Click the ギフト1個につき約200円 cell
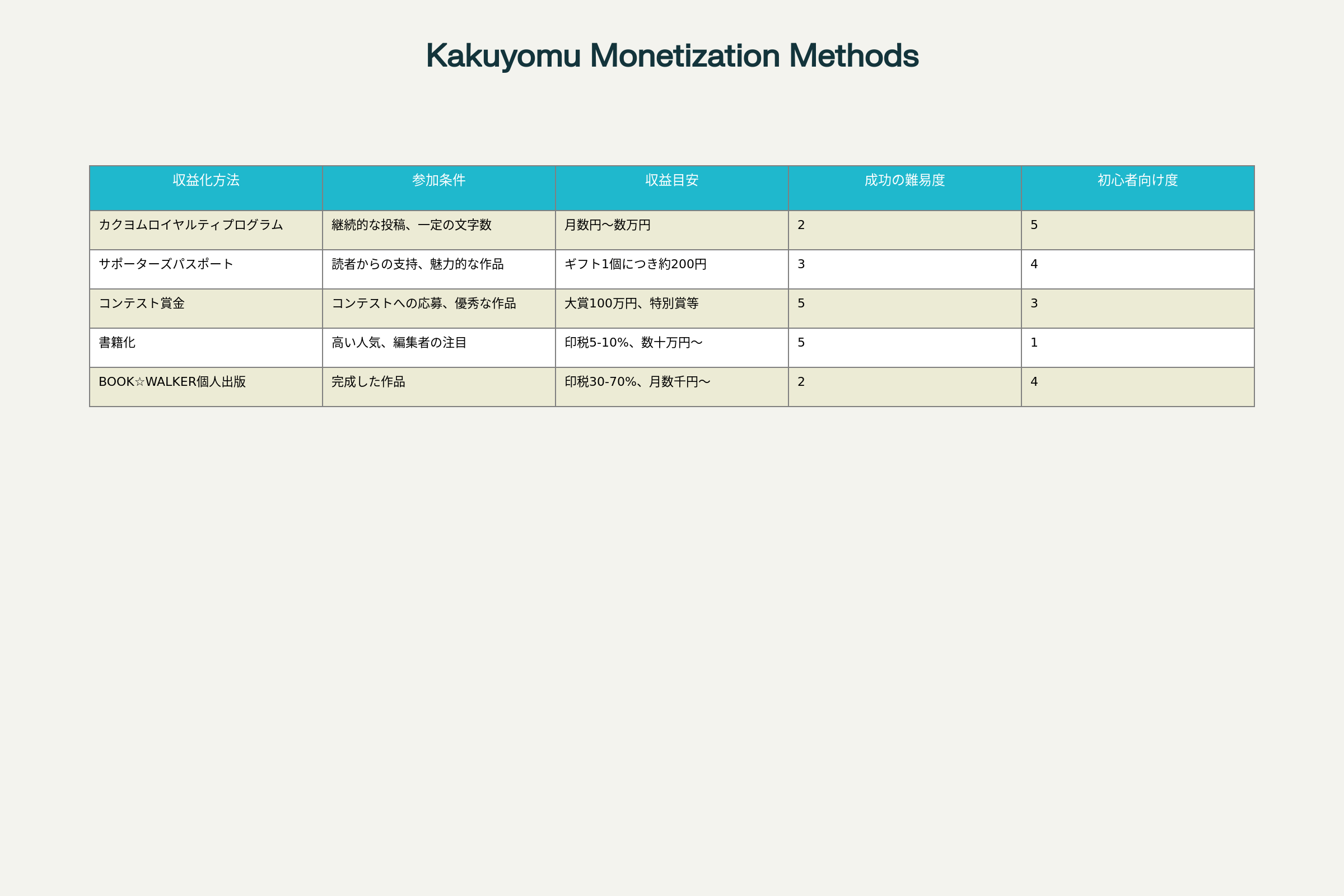The image size is (1344, 896). [x=672, y=270]
